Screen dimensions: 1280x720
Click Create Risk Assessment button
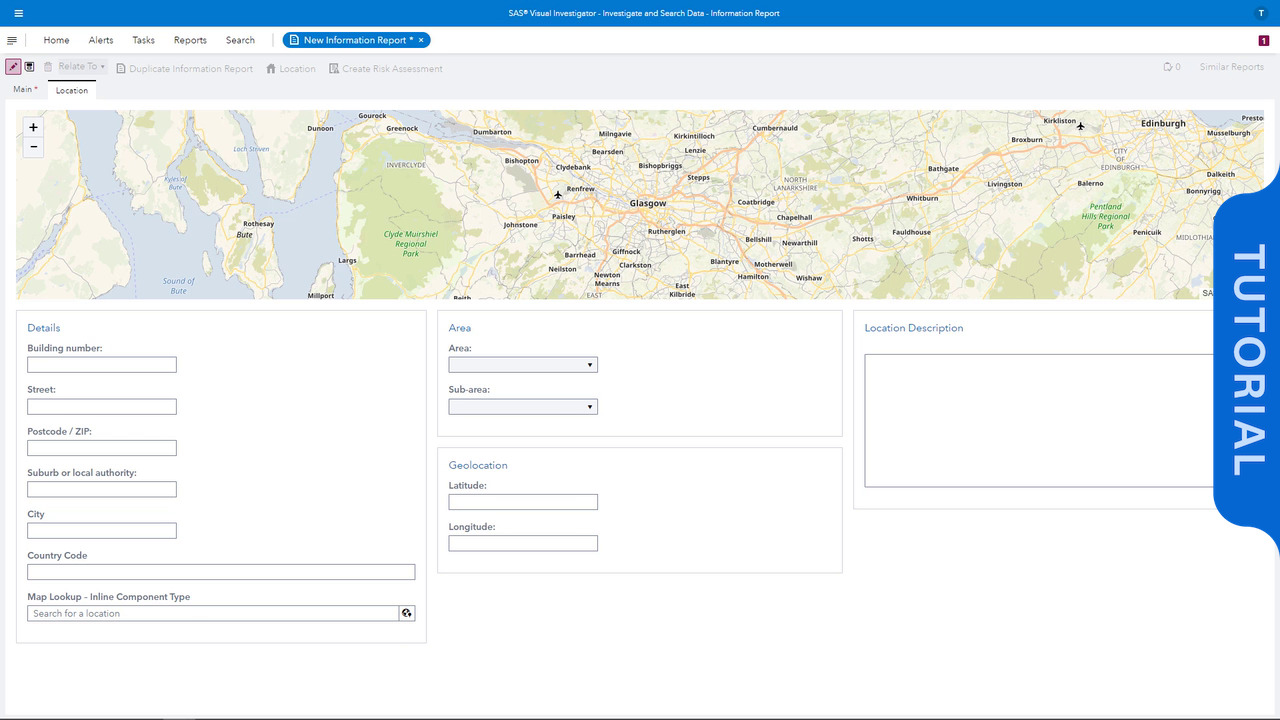click(385, 69)
